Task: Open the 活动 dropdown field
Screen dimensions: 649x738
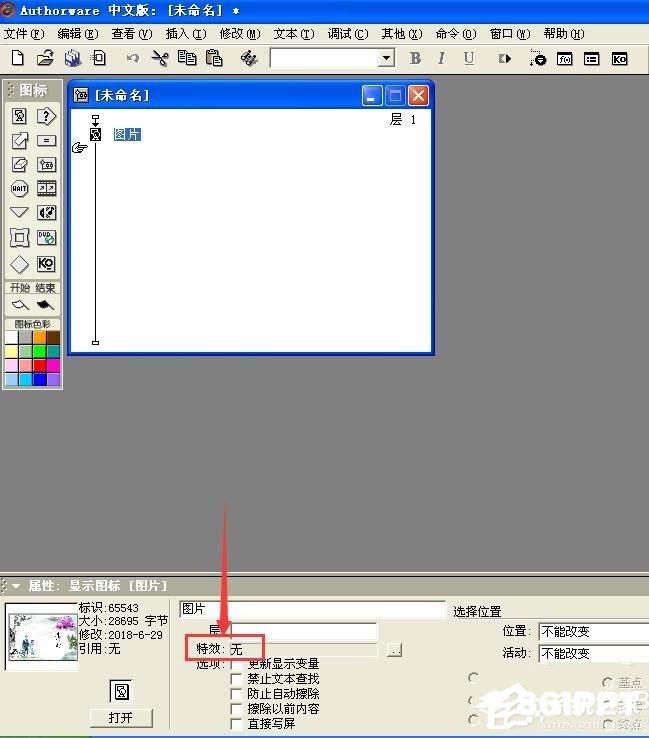Action: (x=593, y=653)
